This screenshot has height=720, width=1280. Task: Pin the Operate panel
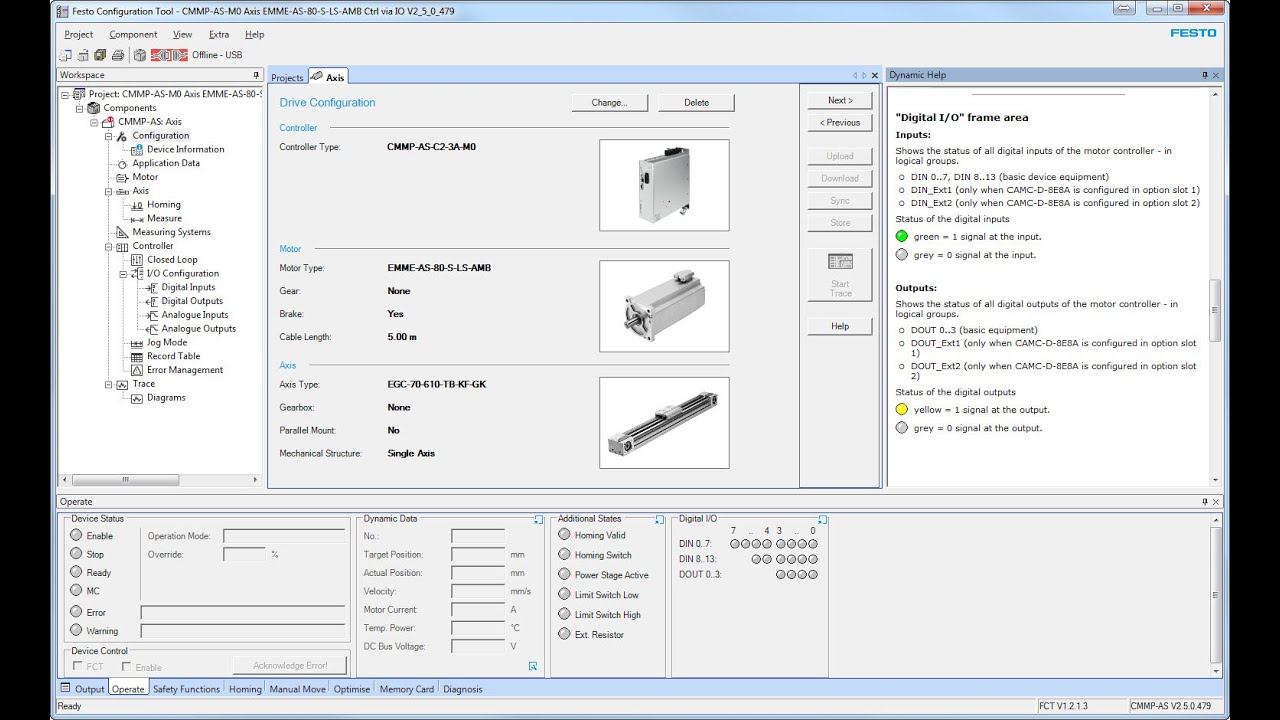(x=1205, y=502)
